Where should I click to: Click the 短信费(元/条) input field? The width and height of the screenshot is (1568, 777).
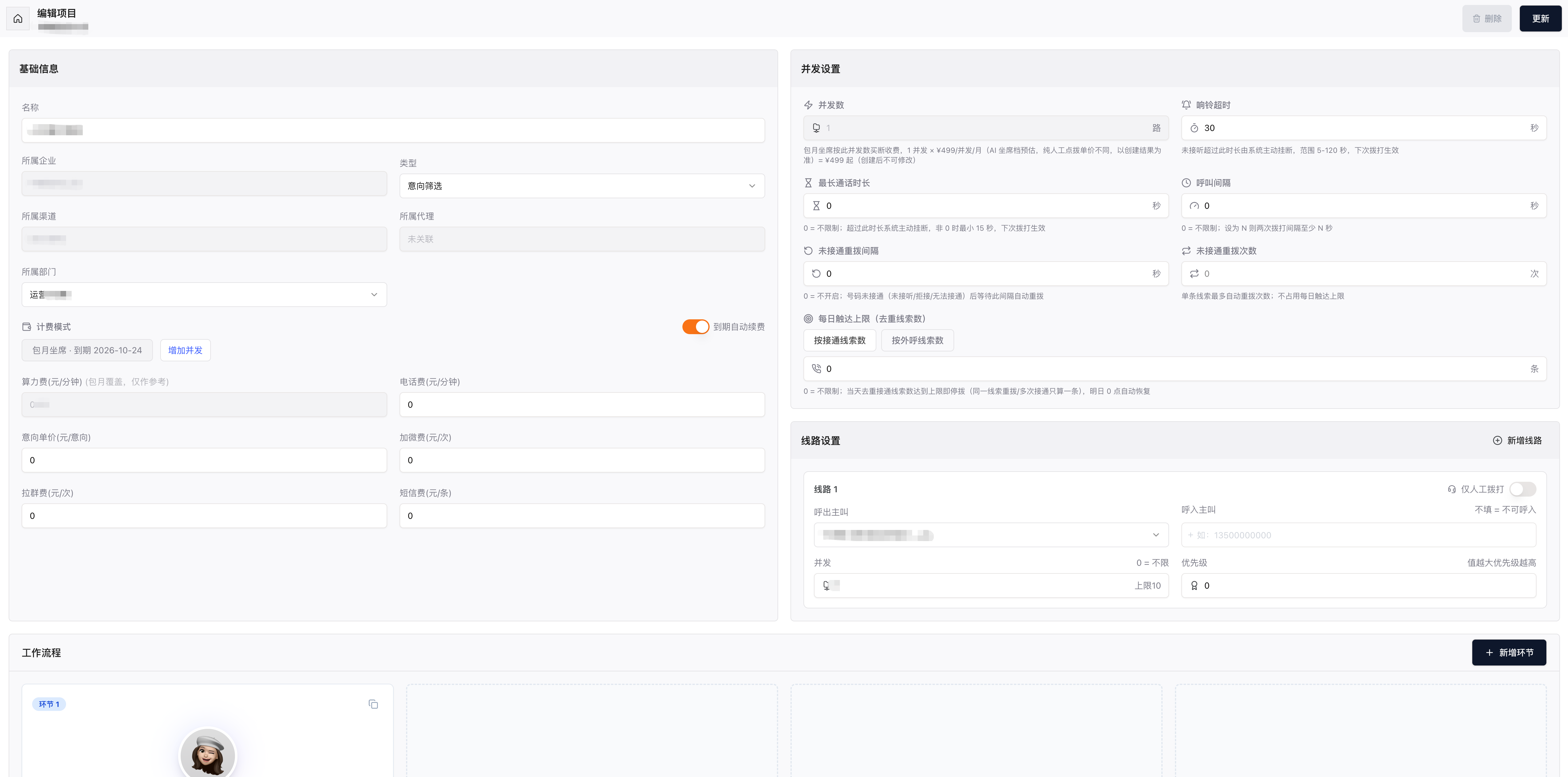coord(582,516)
